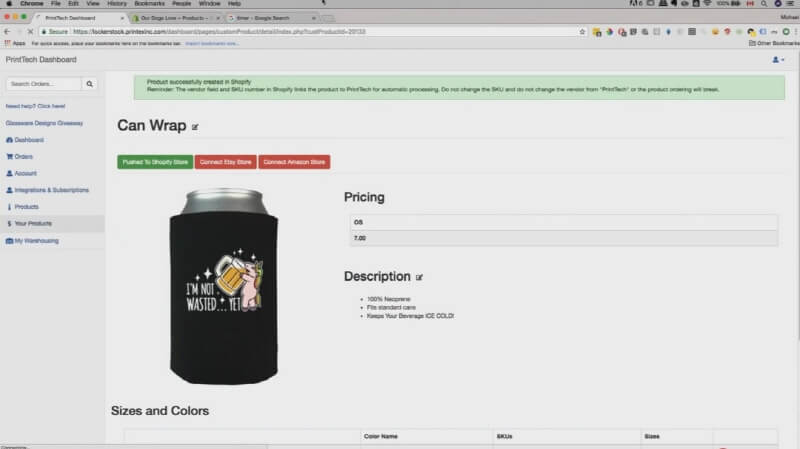800x449 pixels.
Task: Click Connect Amazon Store button
Action: [x=294, y=162]
